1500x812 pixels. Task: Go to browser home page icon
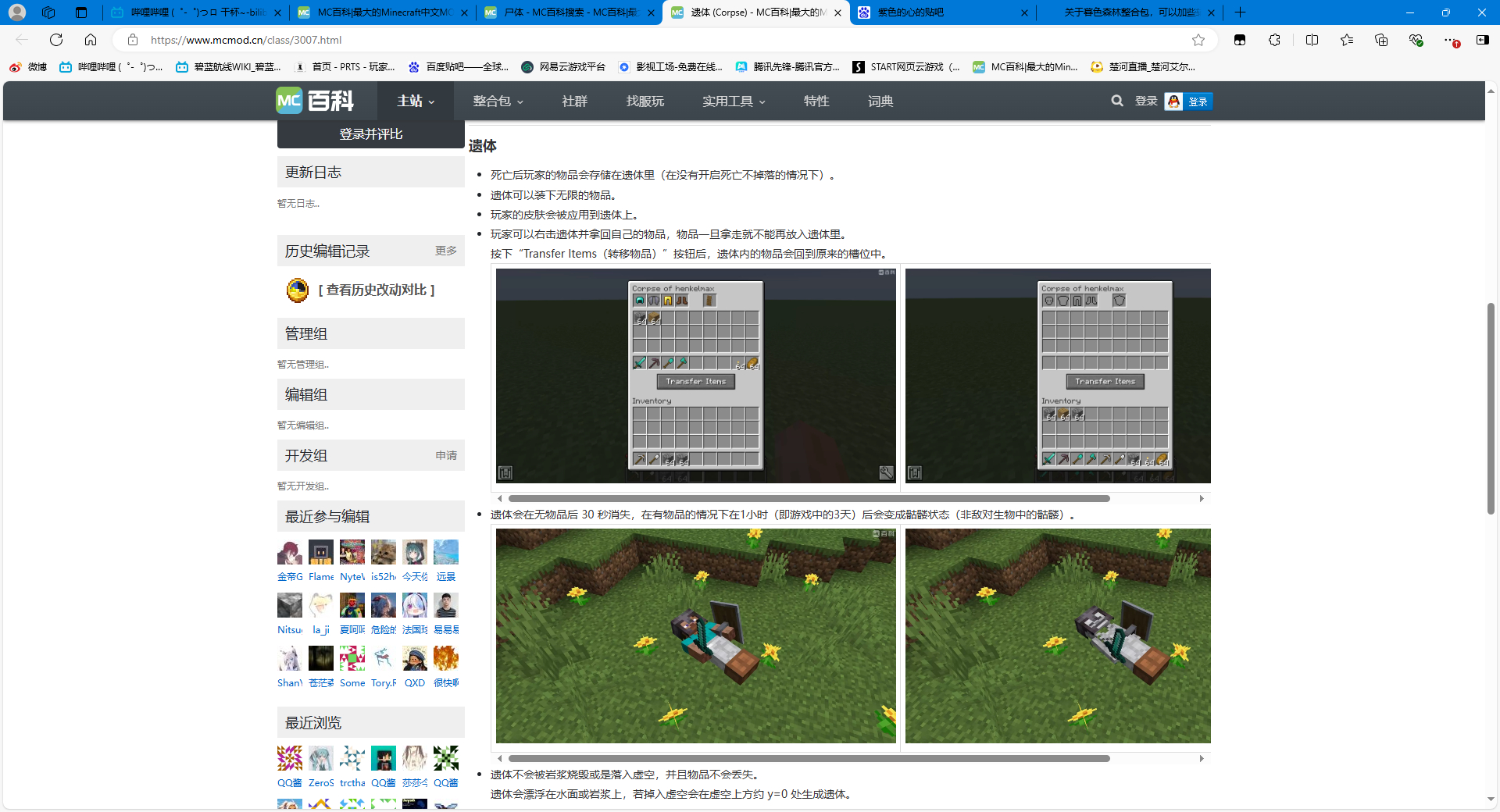point(91,40)
